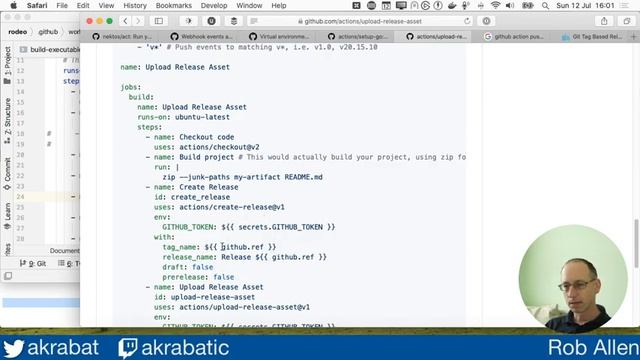Add a new Safari tab with plus button
This screenshot has height=360, width=640.
click(x=634, y=37)
